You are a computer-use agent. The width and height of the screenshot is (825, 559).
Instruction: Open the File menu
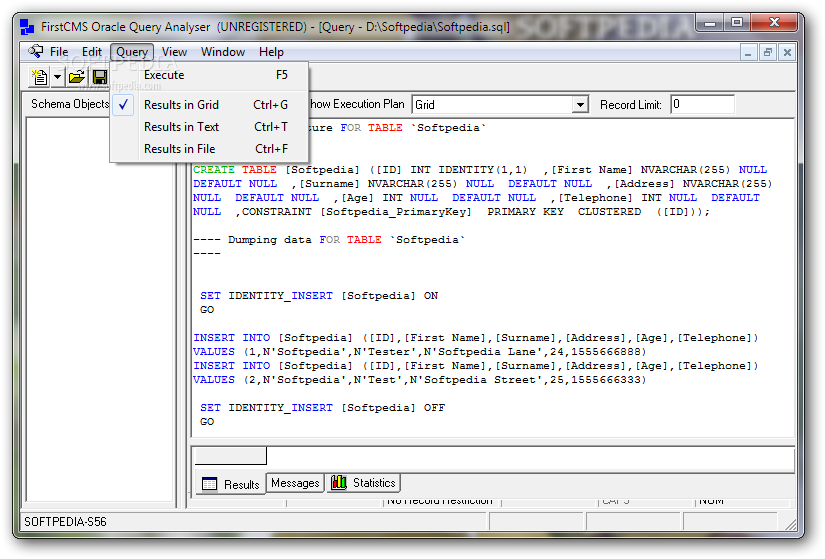[x=59, y=52]
